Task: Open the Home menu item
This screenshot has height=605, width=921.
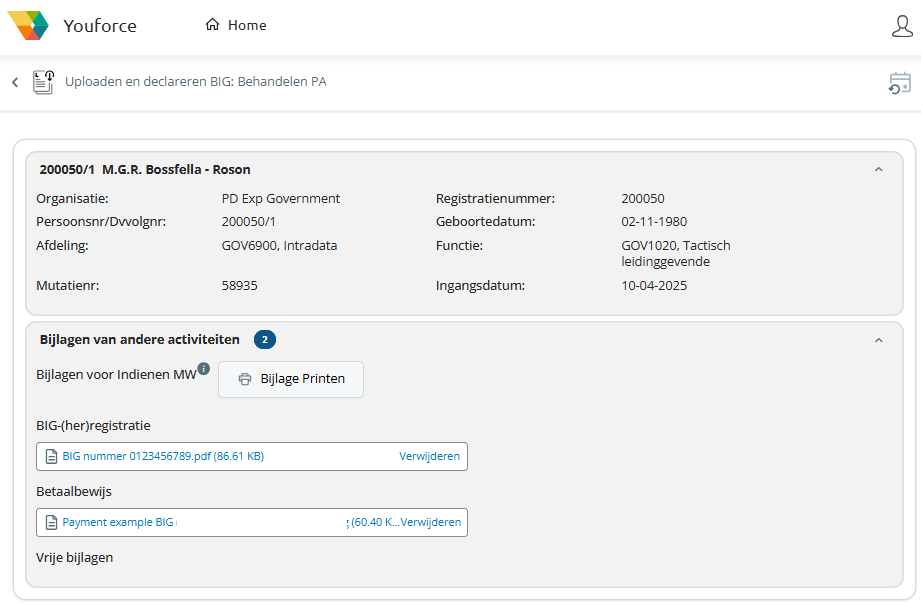Action: tap(246, 25)
